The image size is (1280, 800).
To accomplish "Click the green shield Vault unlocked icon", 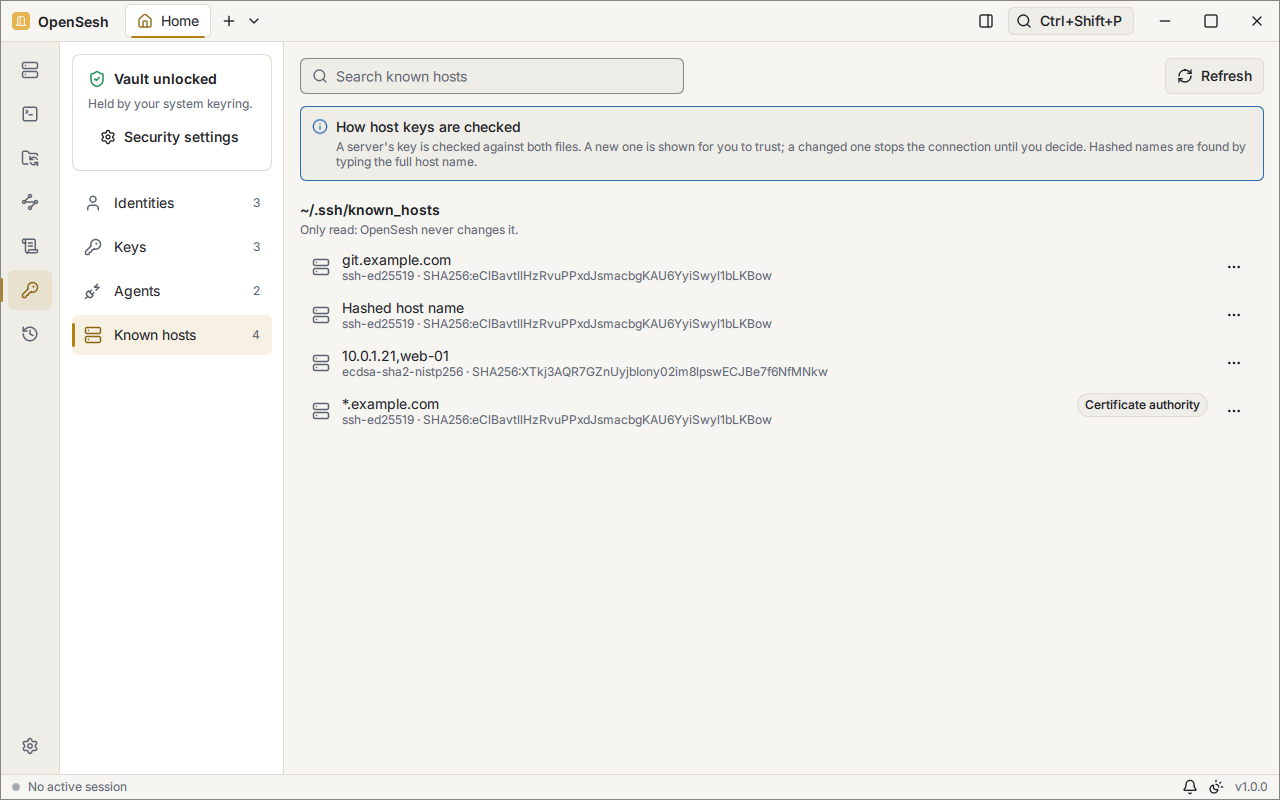I will point(97,79).
